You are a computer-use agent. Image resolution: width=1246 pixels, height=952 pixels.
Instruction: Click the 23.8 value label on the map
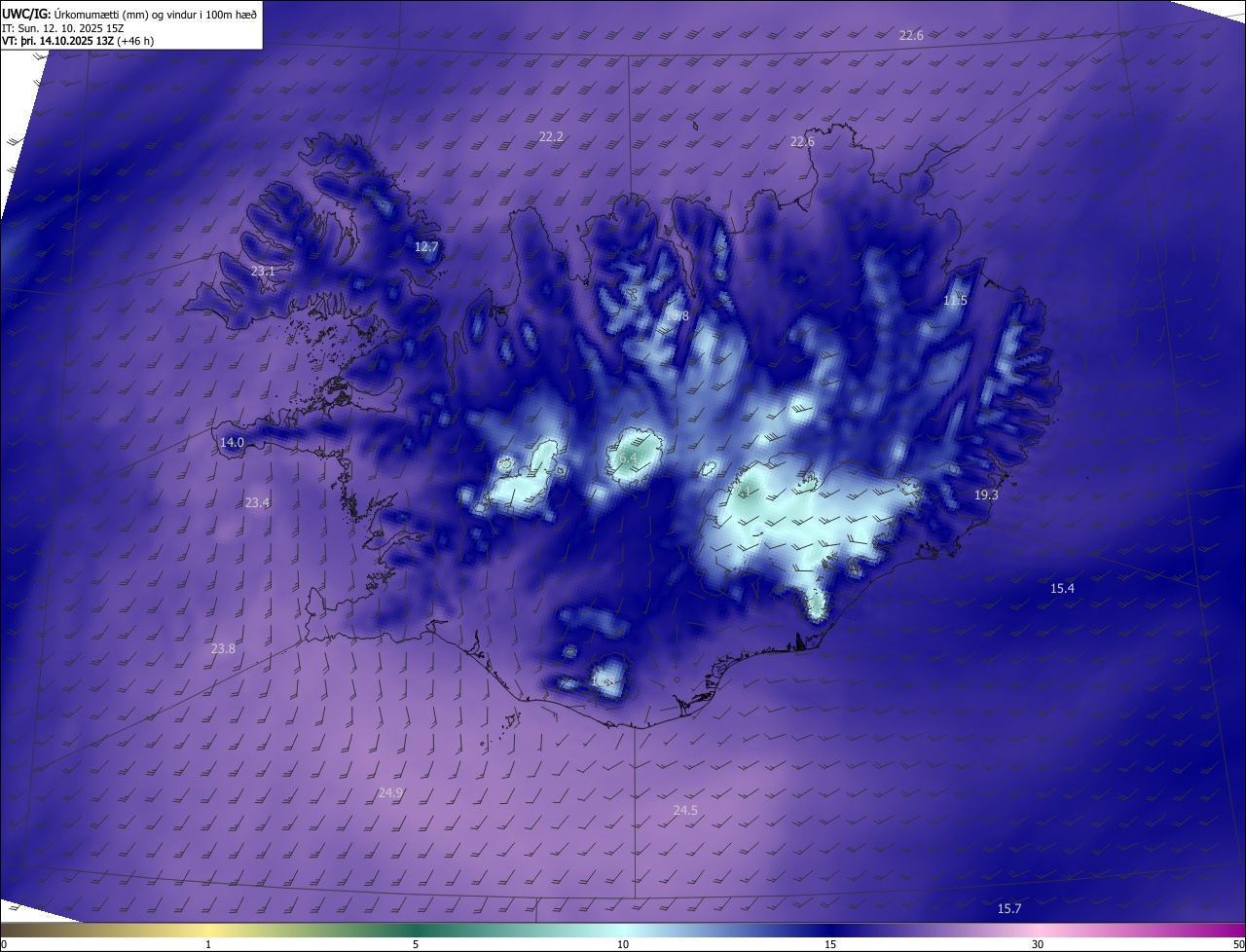point(223,649)
